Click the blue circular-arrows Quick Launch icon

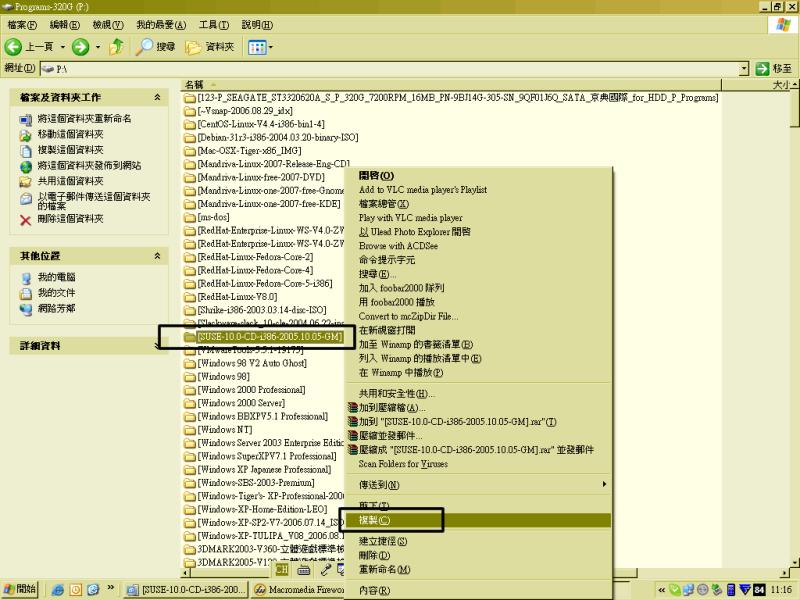pyautogui.click(x=93, y=590)
